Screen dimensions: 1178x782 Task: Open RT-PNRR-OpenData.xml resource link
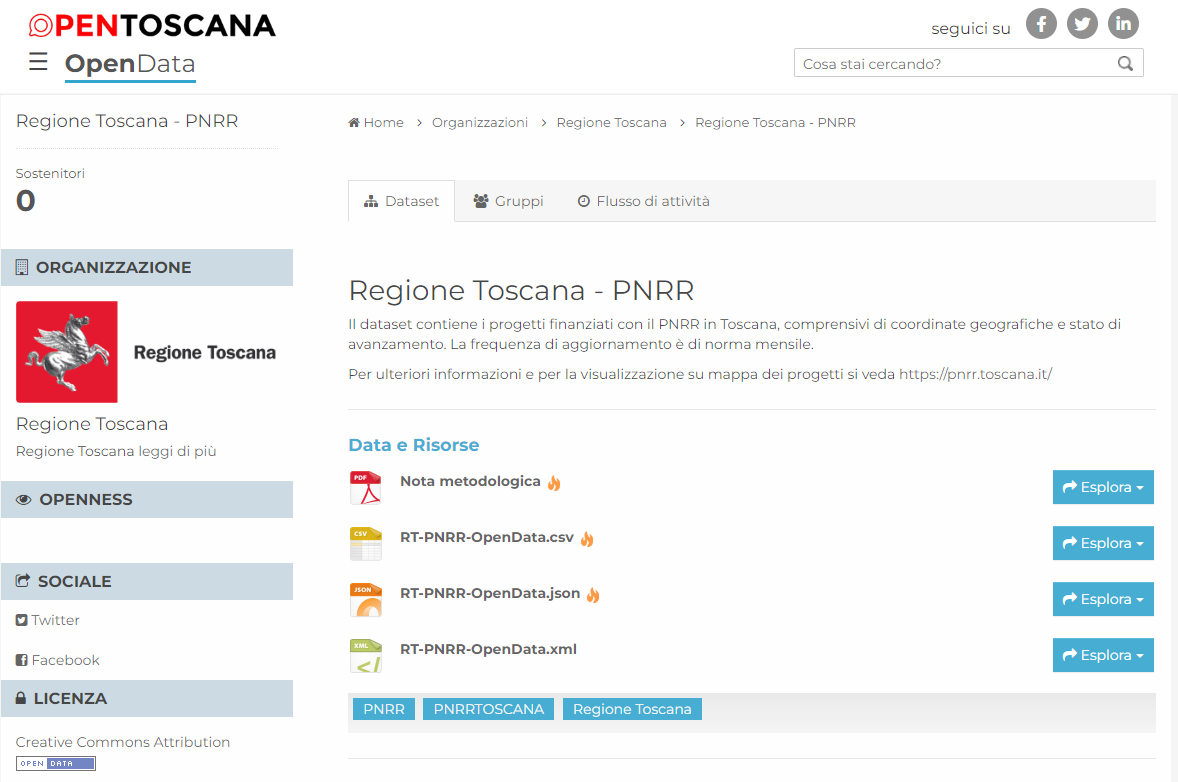coord(488,650)
